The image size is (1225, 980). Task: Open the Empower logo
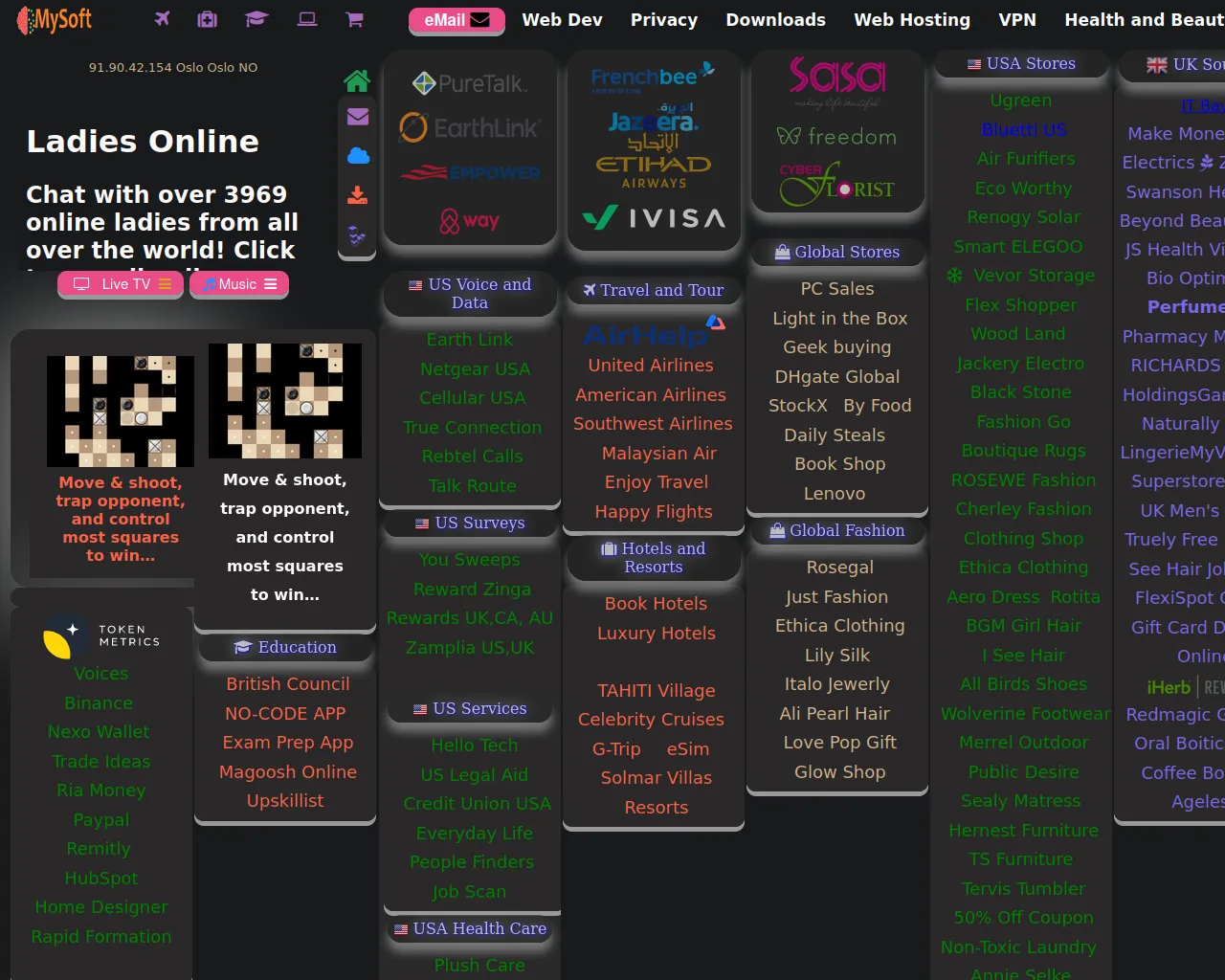click(470, 173)
